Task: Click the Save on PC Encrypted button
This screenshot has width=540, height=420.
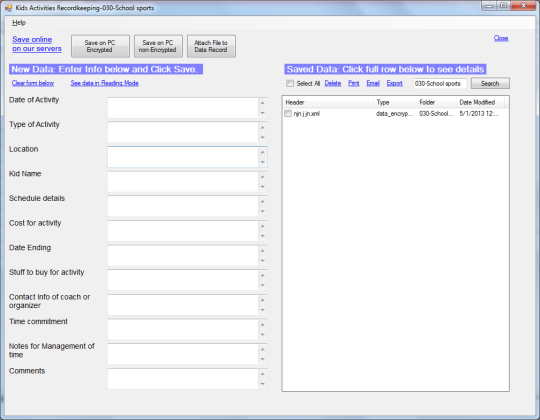Action: (x=100, y=46)
